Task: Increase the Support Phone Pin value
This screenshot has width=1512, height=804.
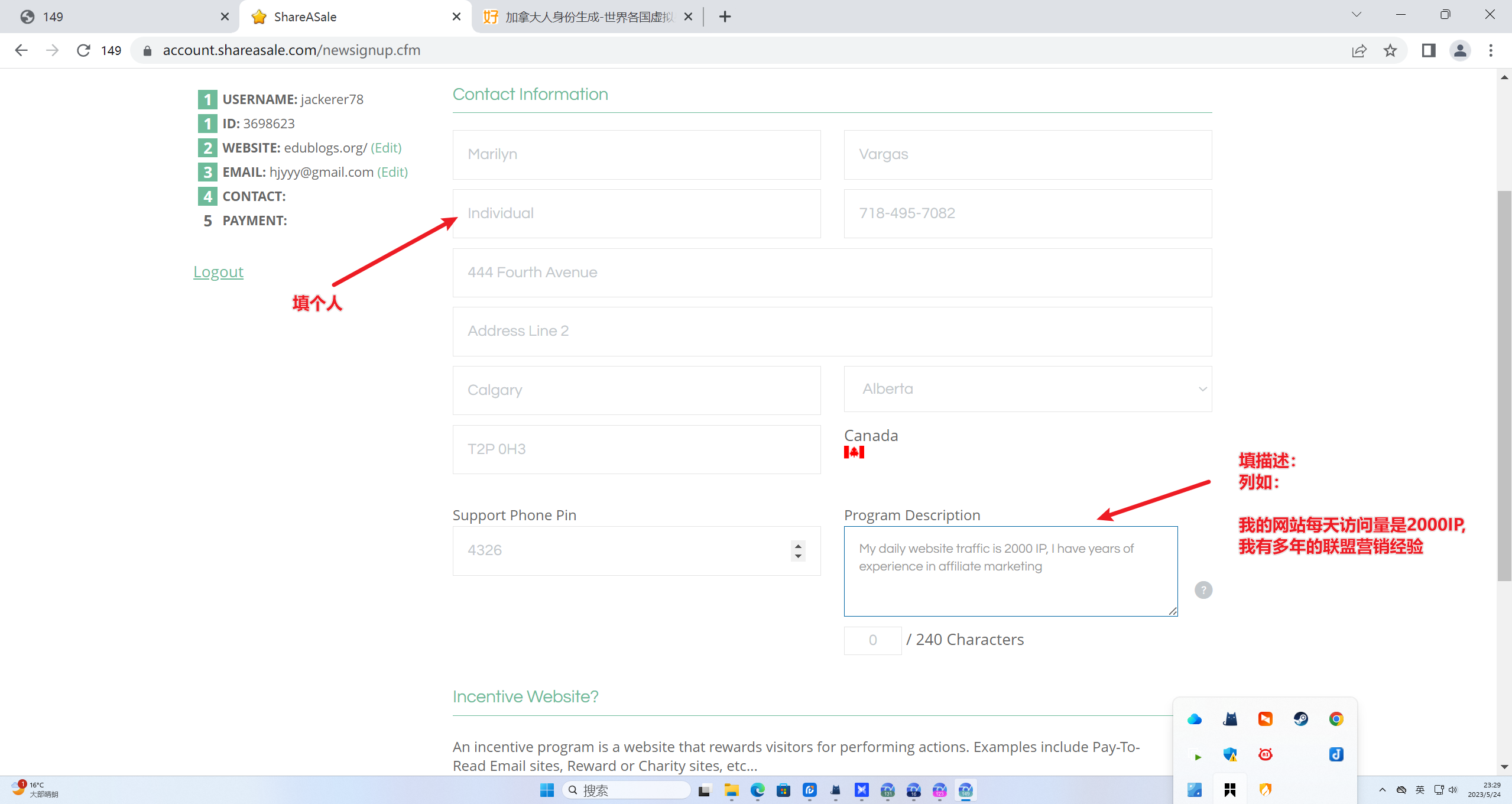Action: (798, 545)
